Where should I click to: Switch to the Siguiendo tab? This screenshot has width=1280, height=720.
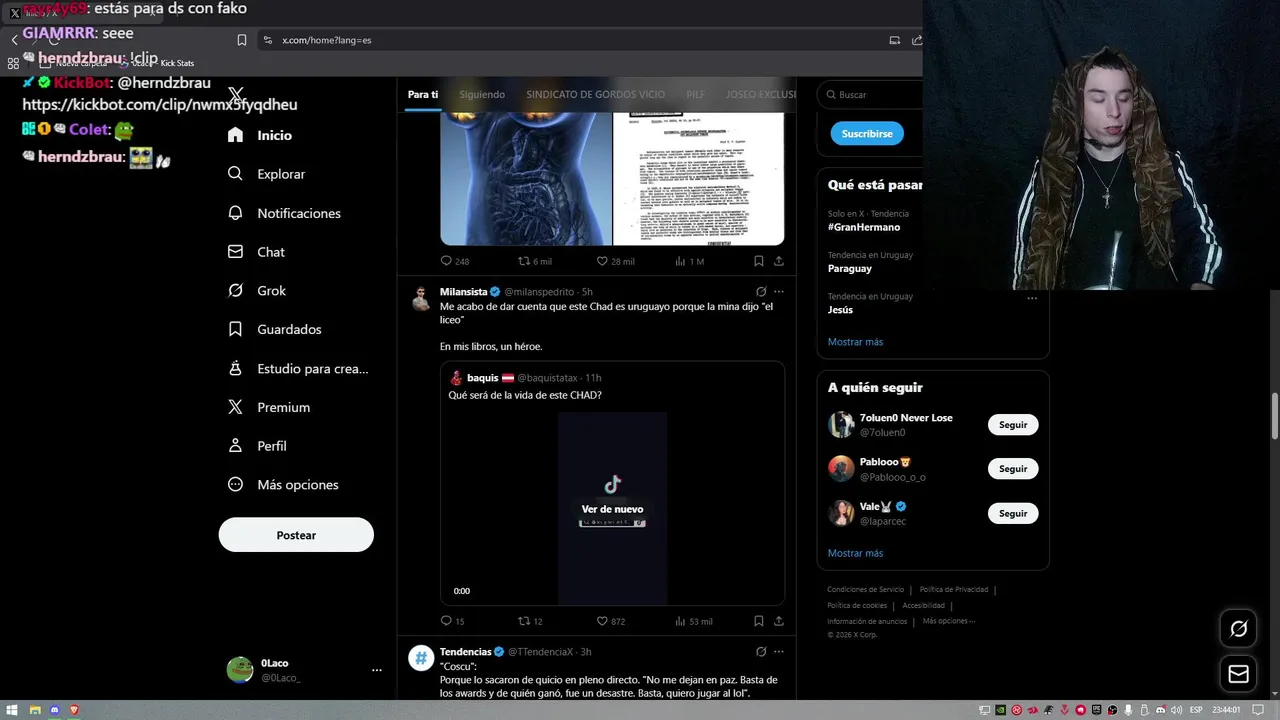tap(482, 94)
